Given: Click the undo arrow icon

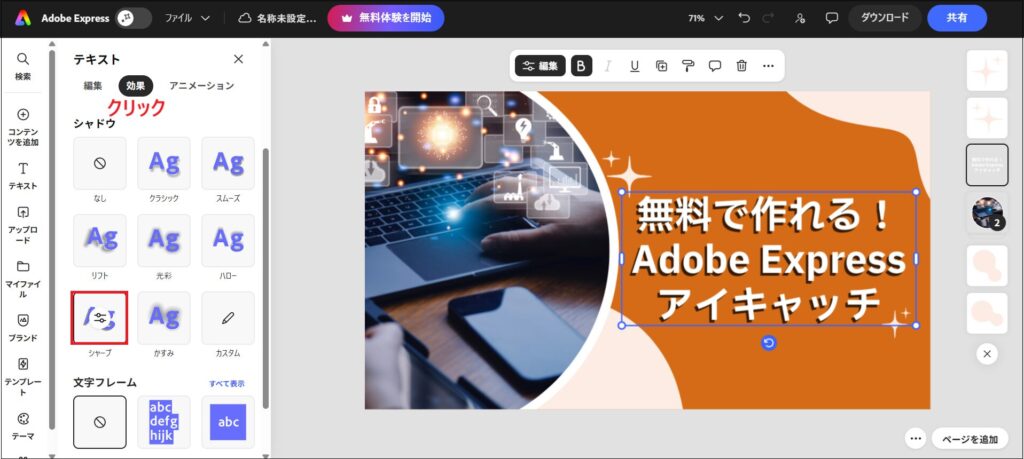Looking at the screenshot, I should point(744,18).
